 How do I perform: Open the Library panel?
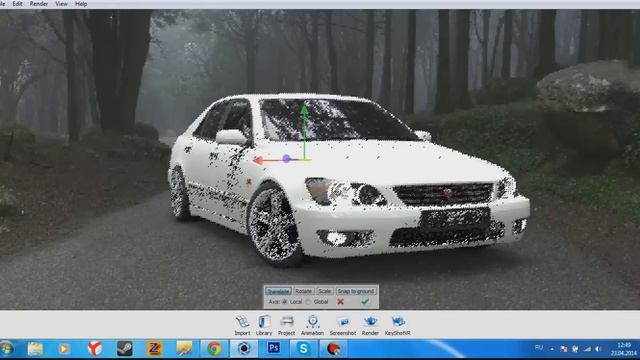[x=264, y=325]
